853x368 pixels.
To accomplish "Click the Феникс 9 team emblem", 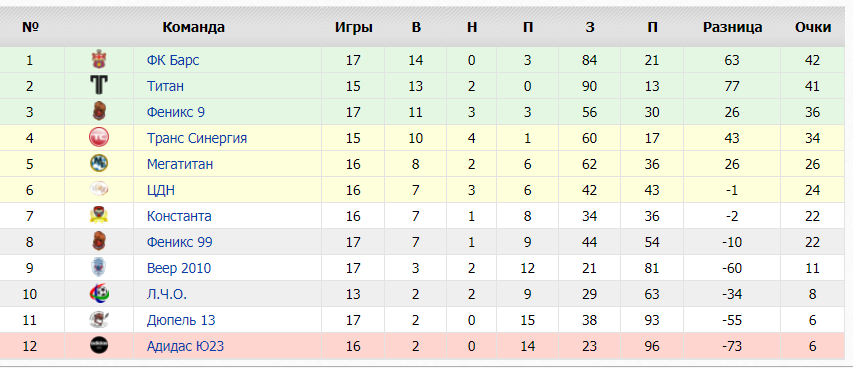I will (98, 112).
